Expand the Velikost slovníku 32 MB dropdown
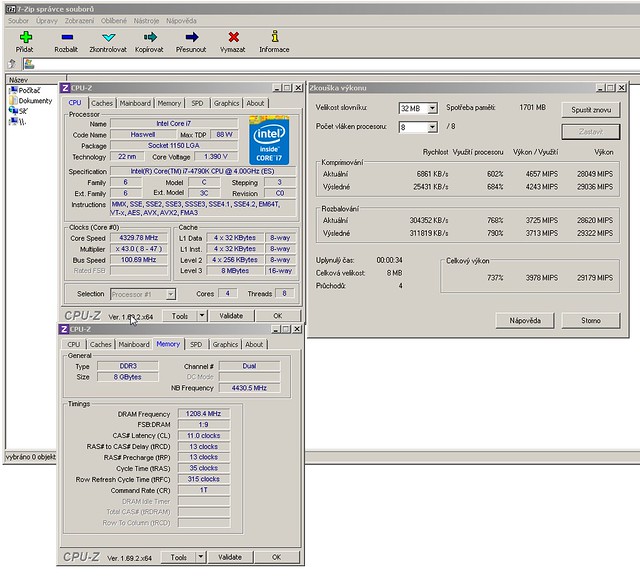The width and height of the screenshot is (640, 576). [432, 108]
